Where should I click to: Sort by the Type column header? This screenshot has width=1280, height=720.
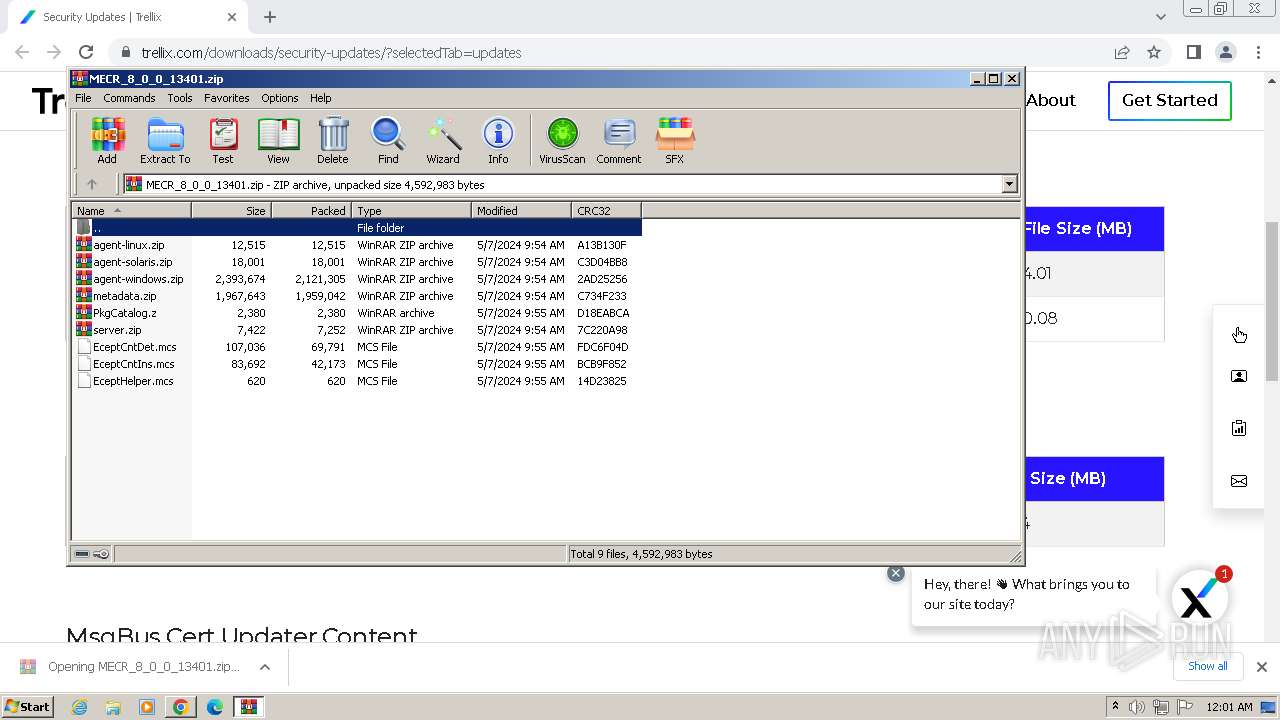(411, 210)
